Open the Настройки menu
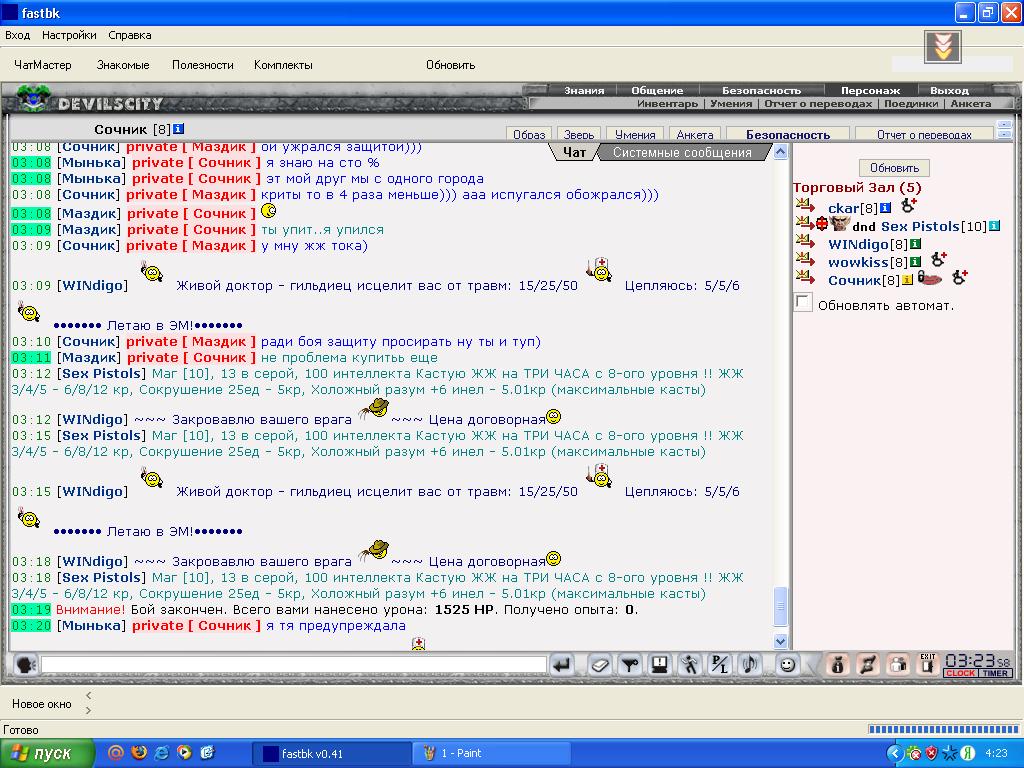The height and width of the screenshot is (768, 1024). pos(69,35)
